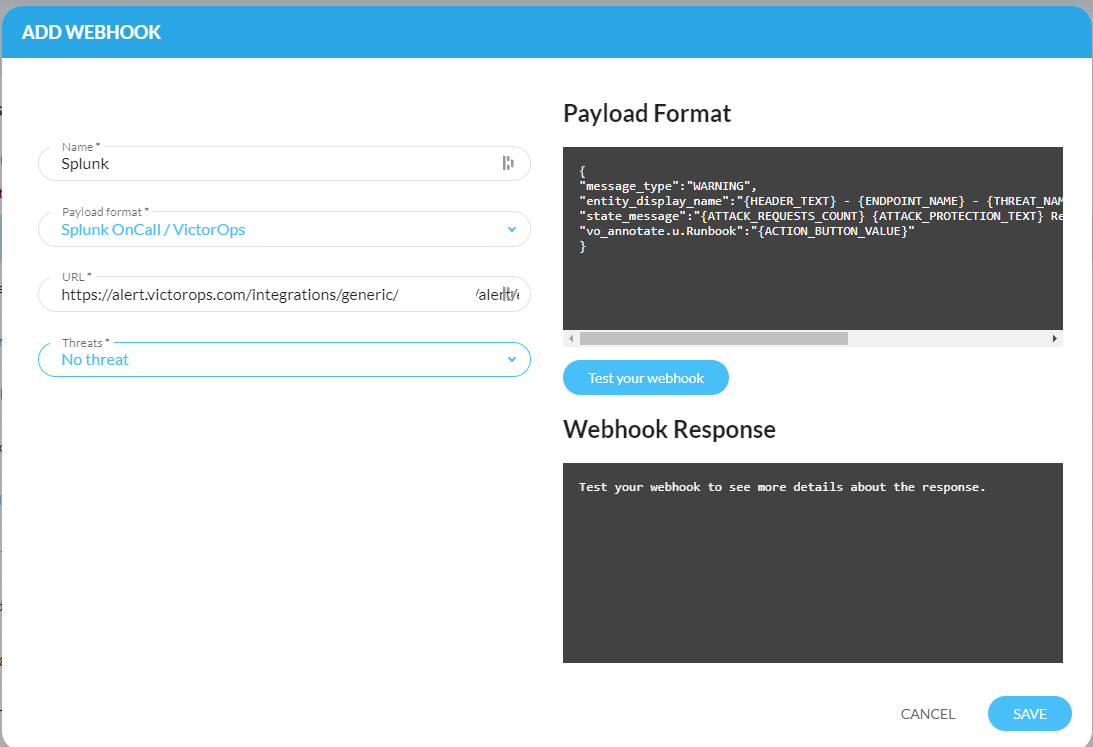The height and width of the screenshot is (747, 1093).
Task: Click the "message_type":"WARNING" payload line
Action: tap(668, 186)
